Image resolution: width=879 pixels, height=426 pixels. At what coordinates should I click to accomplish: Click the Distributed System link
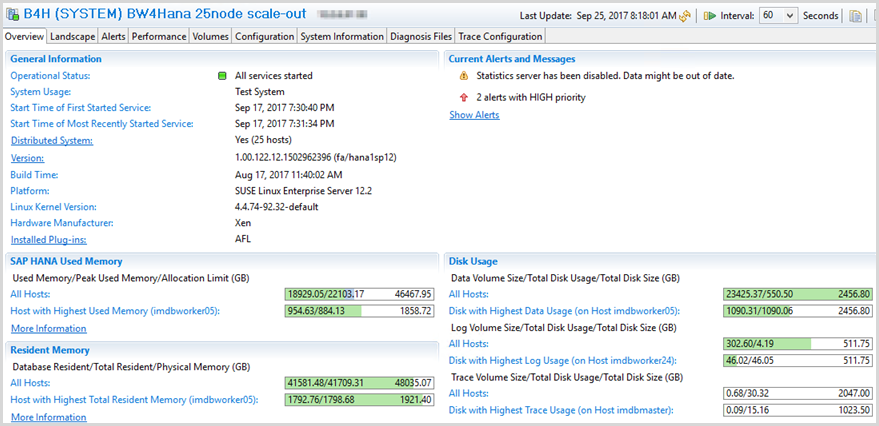pyautogui.click(x=52, y=140)
